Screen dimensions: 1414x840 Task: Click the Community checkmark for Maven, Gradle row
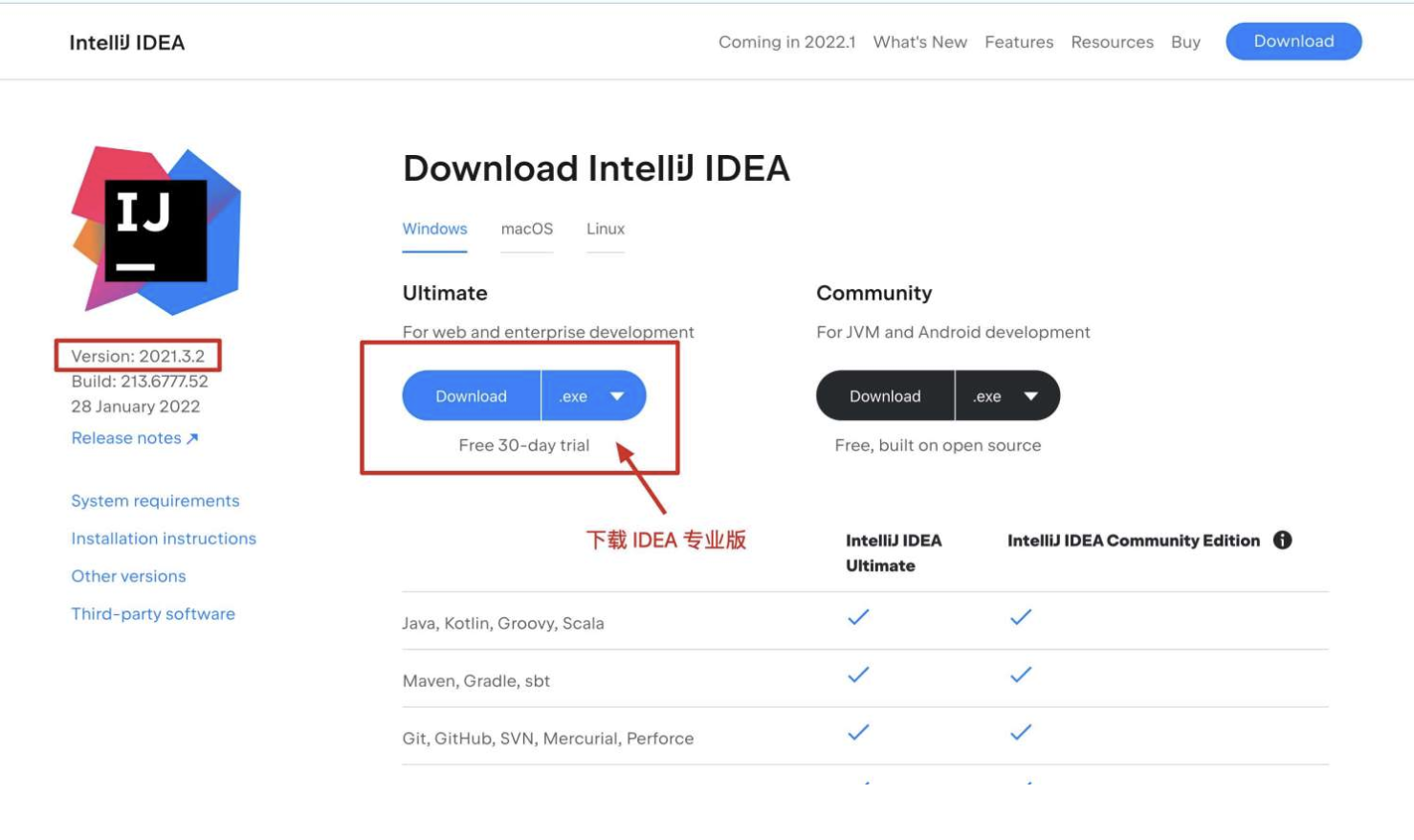tap(1021, 674)
